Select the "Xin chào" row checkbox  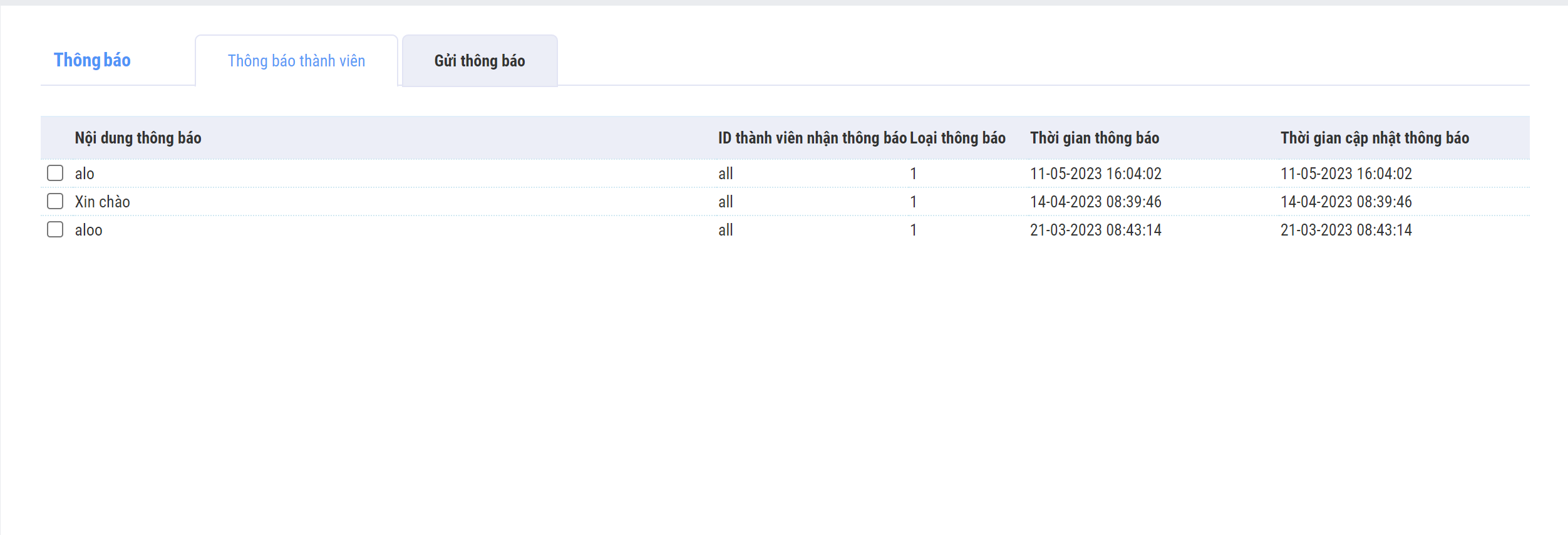point(55,201)
